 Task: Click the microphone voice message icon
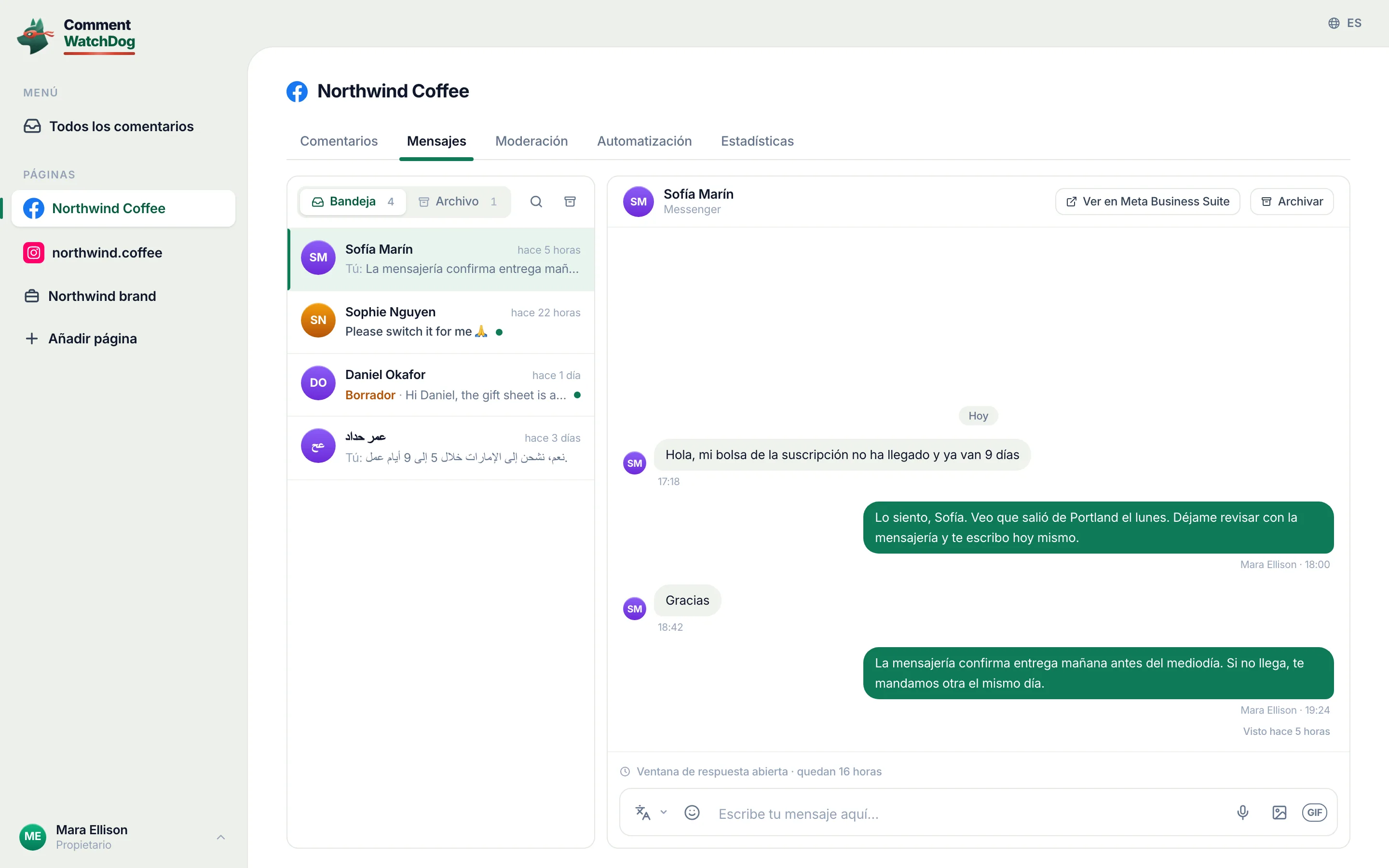tap(1243, 813)
